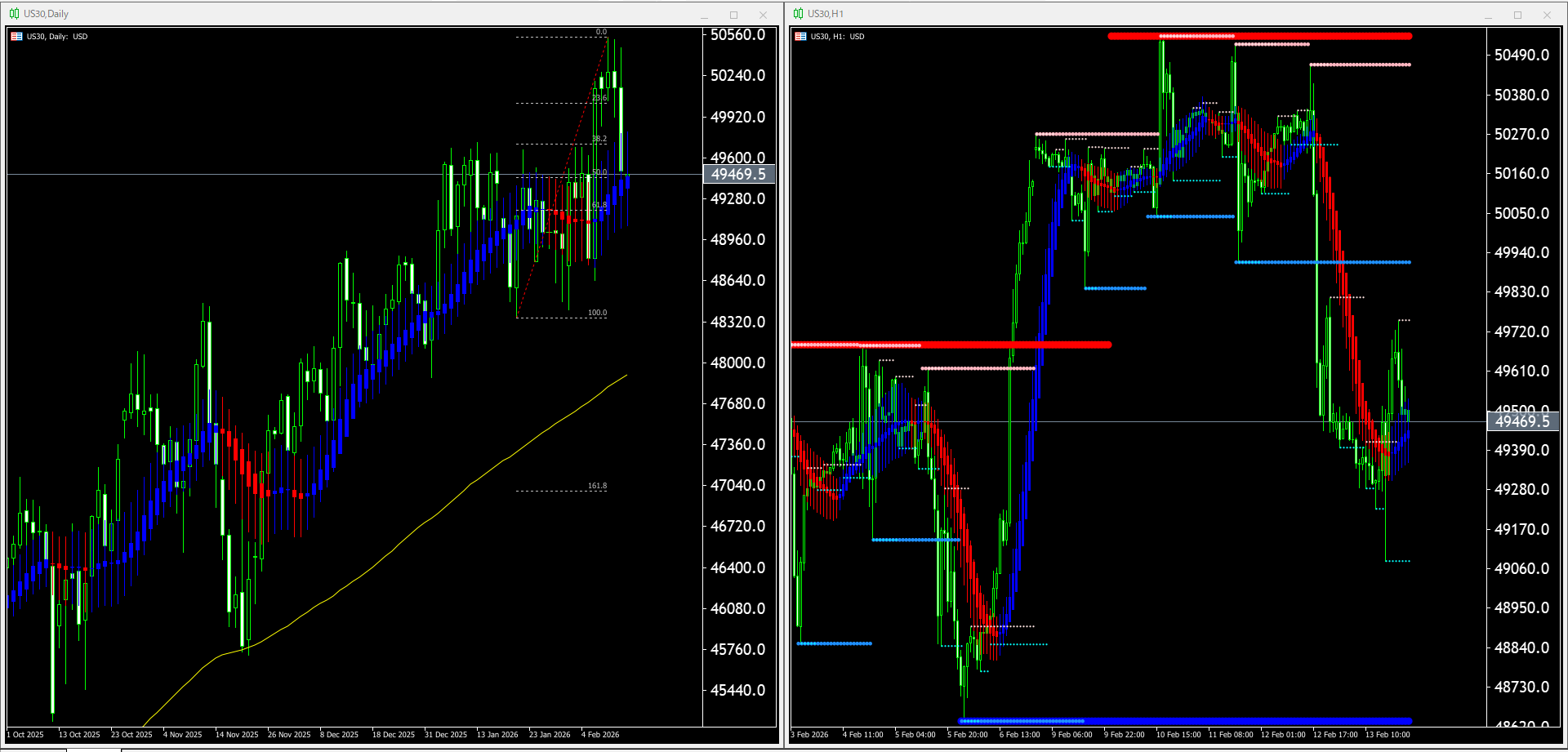The image size is (1568, 752).
Task: Minimize the US30,Daily chart window
Action: pos(704,15)
